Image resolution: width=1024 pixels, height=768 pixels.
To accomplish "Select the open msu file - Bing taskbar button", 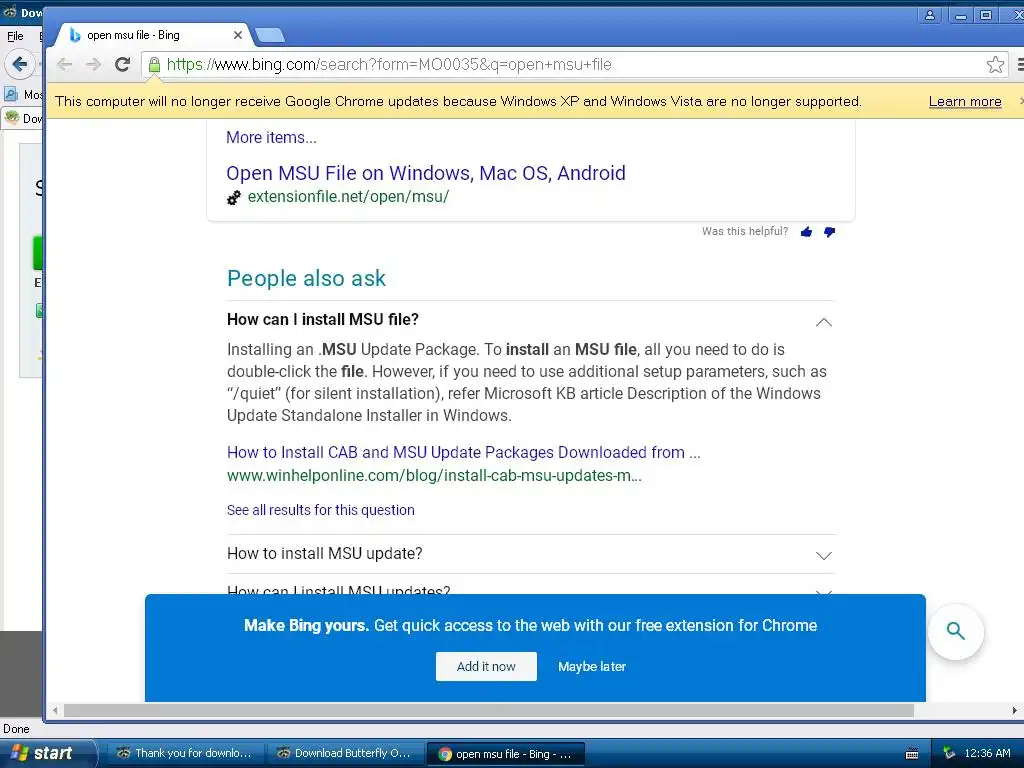I will (505, 754).
